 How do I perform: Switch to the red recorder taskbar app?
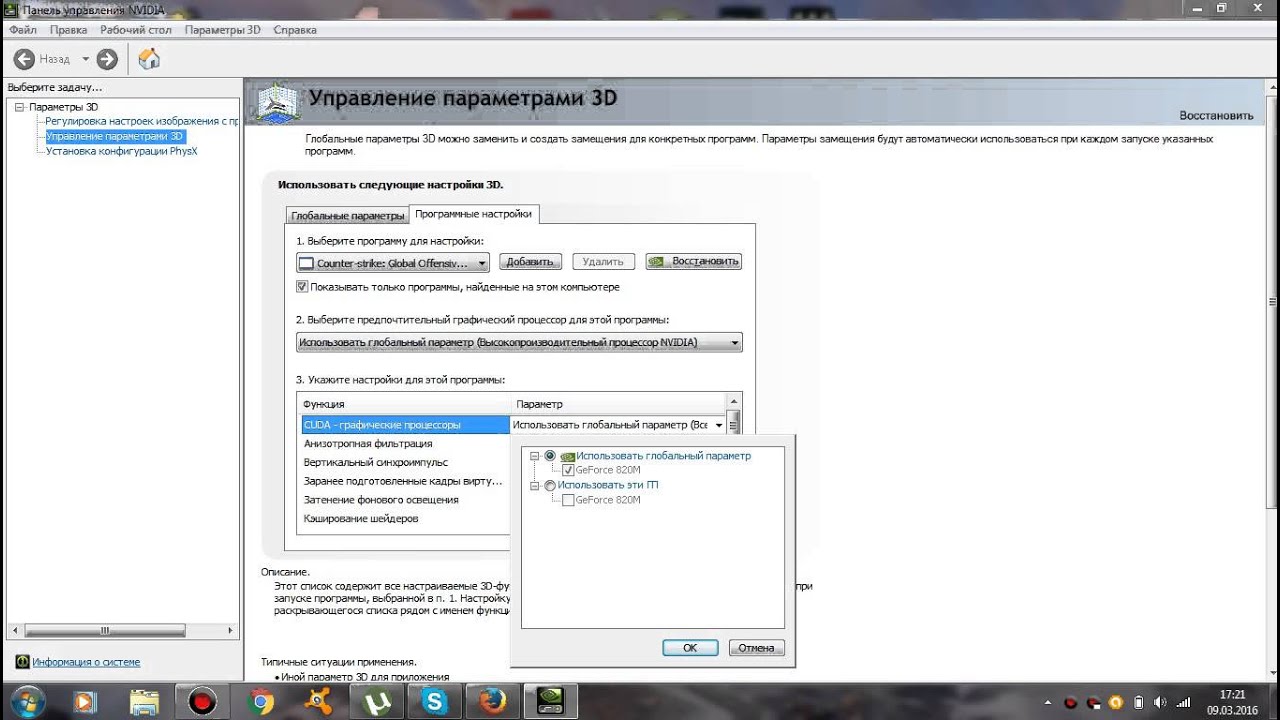[203, 702]
